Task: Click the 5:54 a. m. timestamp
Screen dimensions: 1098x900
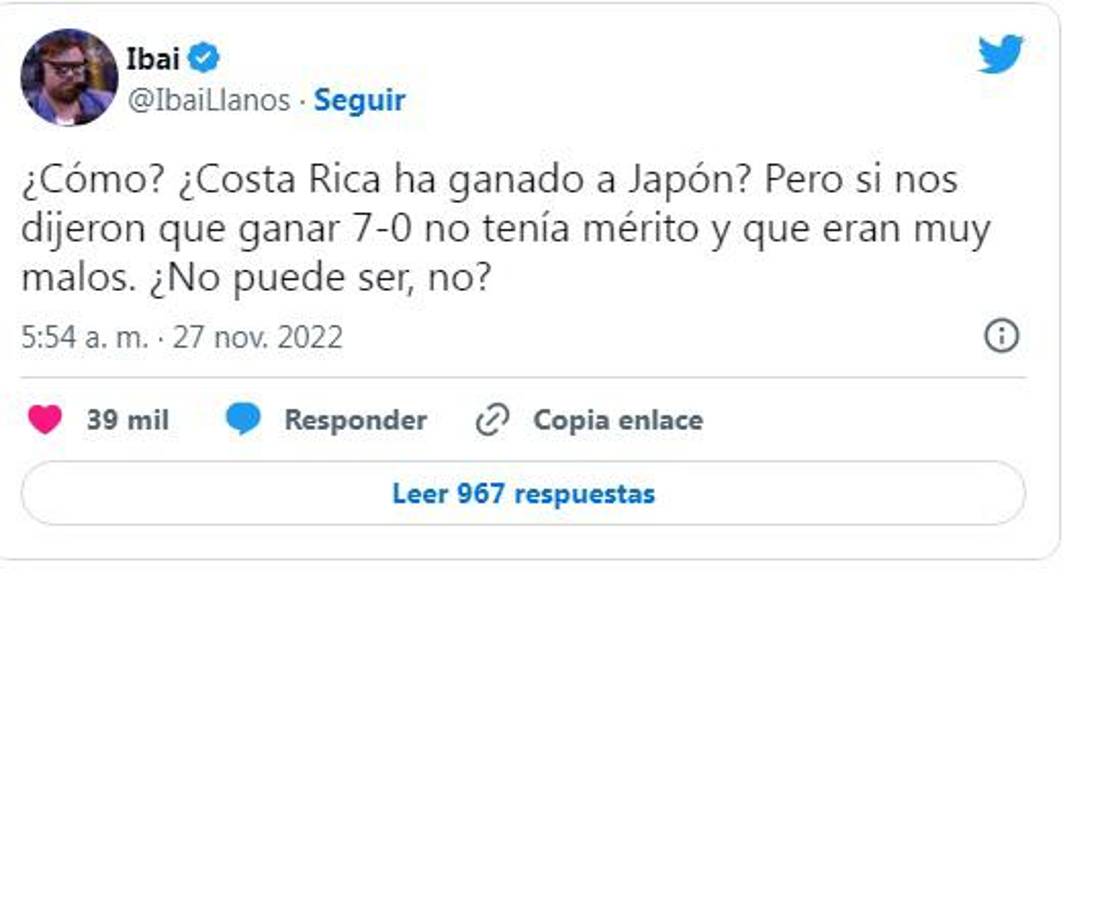Action: [x=85, y=337]
